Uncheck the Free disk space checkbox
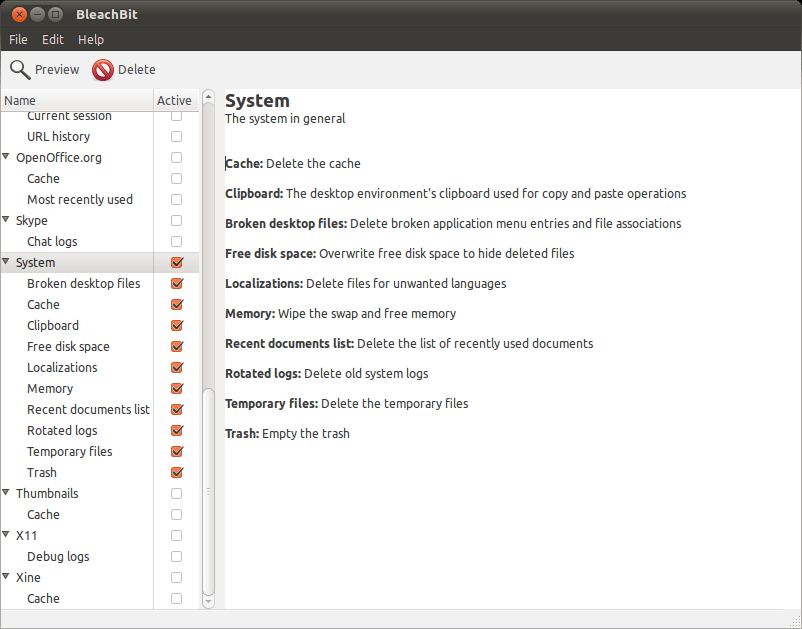The height and width of the screenshot is (629, 802). [176, 346]
